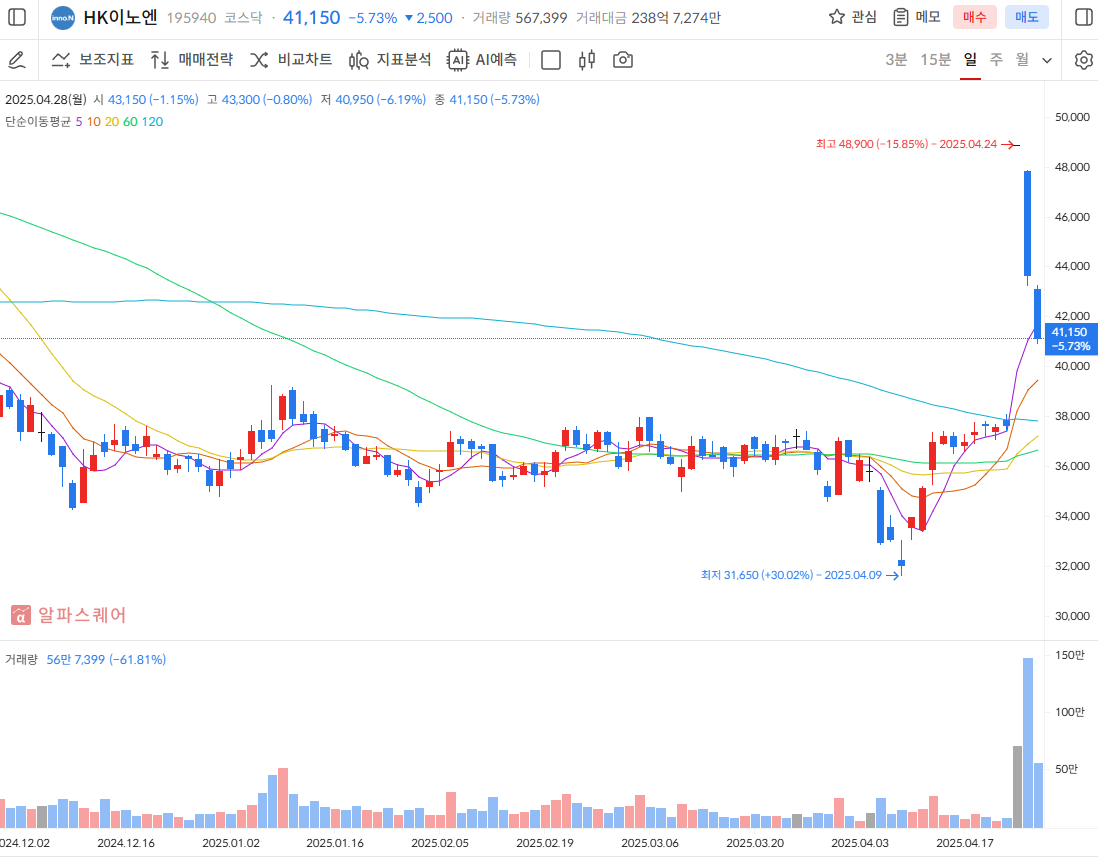This screenshot has width=1098, height=859.
Task: Click the 2025.04.17 date axis label
Action: pos(965,843)
